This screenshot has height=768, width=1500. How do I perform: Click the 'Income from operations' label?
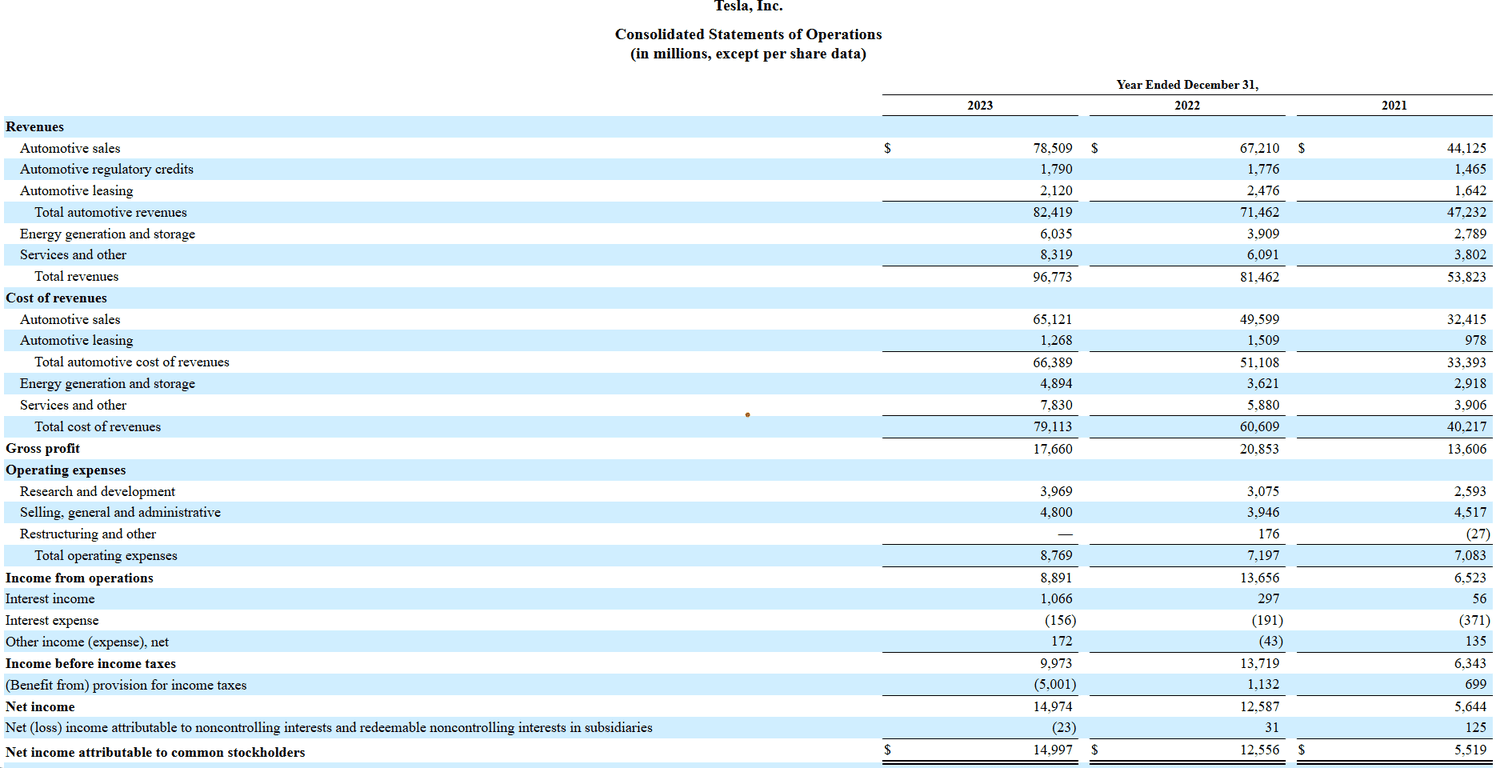[x=80, y=578]
